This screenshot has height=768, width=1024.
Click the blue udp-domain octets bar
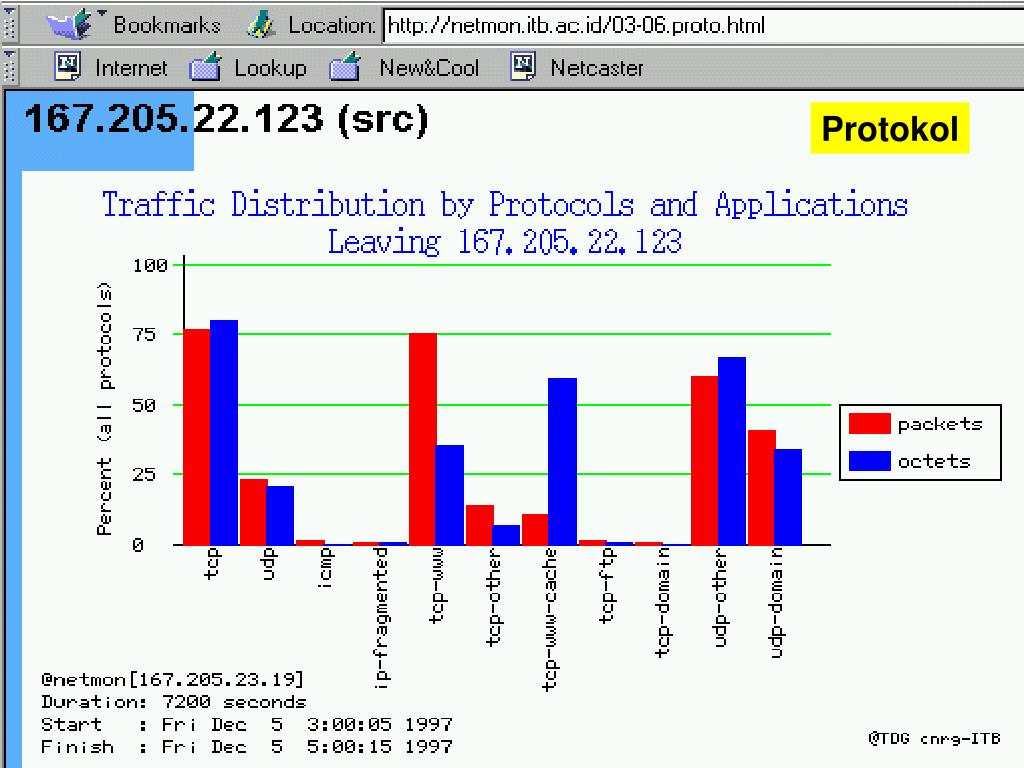click(788, 497)
